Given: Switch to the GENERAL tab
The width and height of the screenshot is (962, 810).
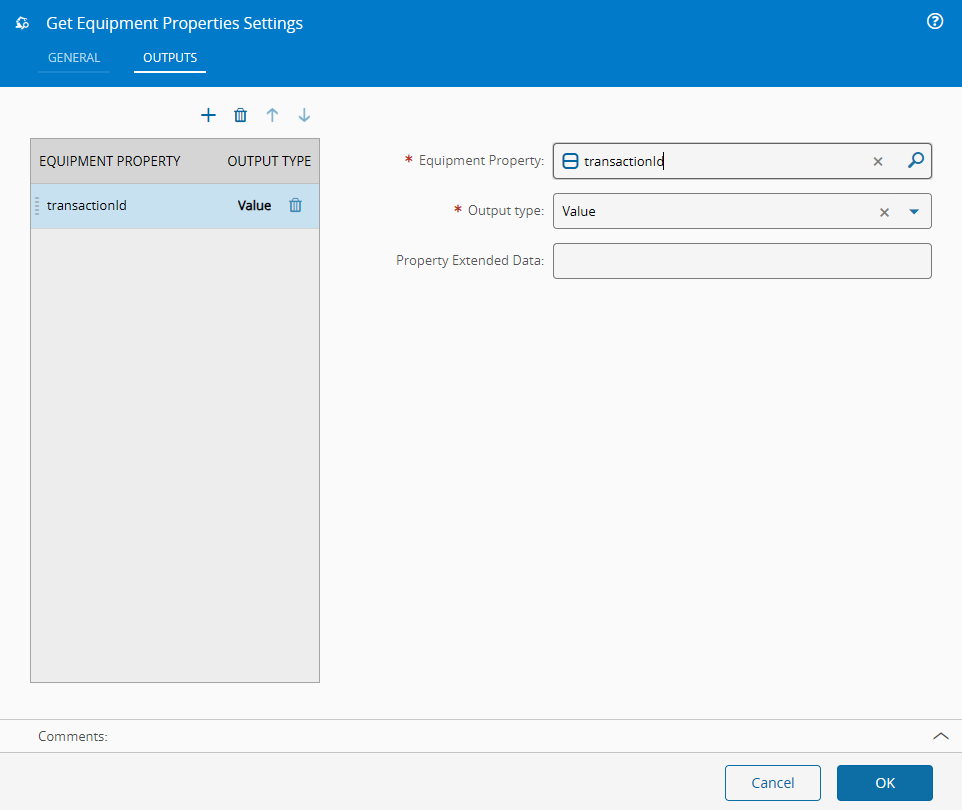Looking at the screenshot, I should [74, 58].
